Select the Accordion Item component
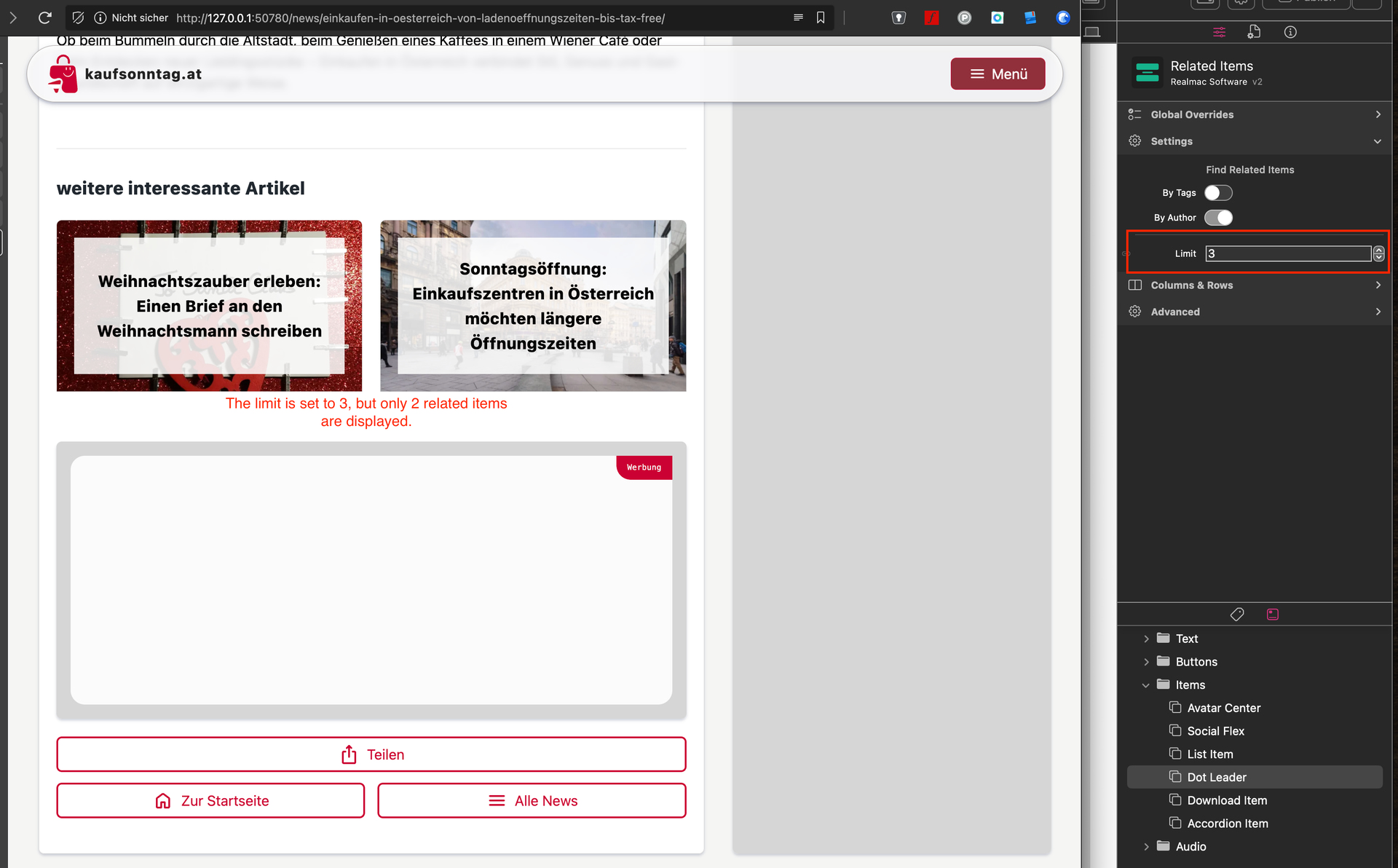 pos(1227,824)
